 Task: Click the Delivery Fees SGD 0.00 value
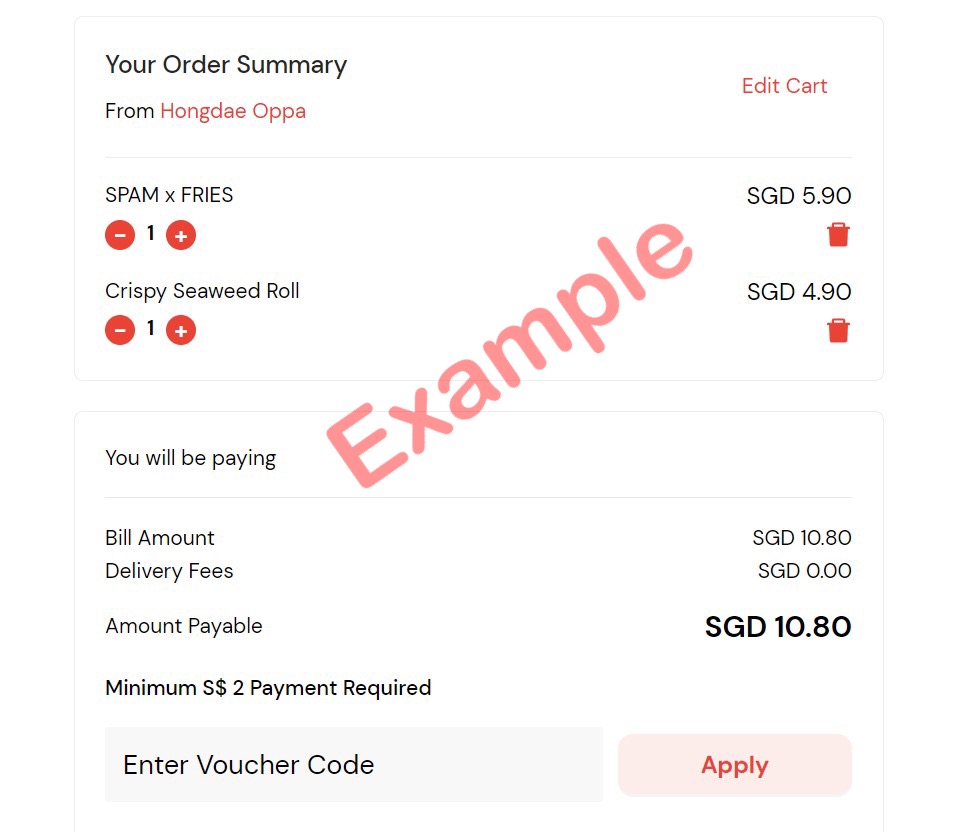point(805,571)
